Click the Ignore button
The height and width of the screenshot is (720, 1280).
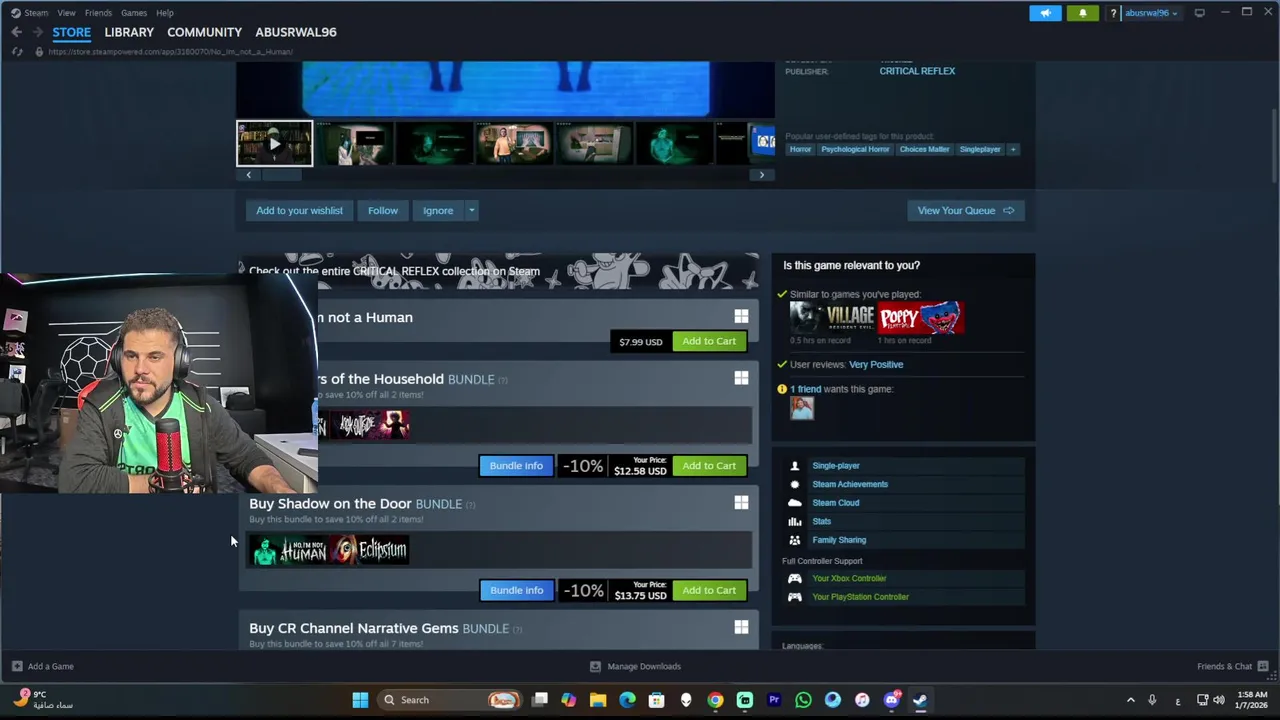pyautogui.click(x=438, y=211)
